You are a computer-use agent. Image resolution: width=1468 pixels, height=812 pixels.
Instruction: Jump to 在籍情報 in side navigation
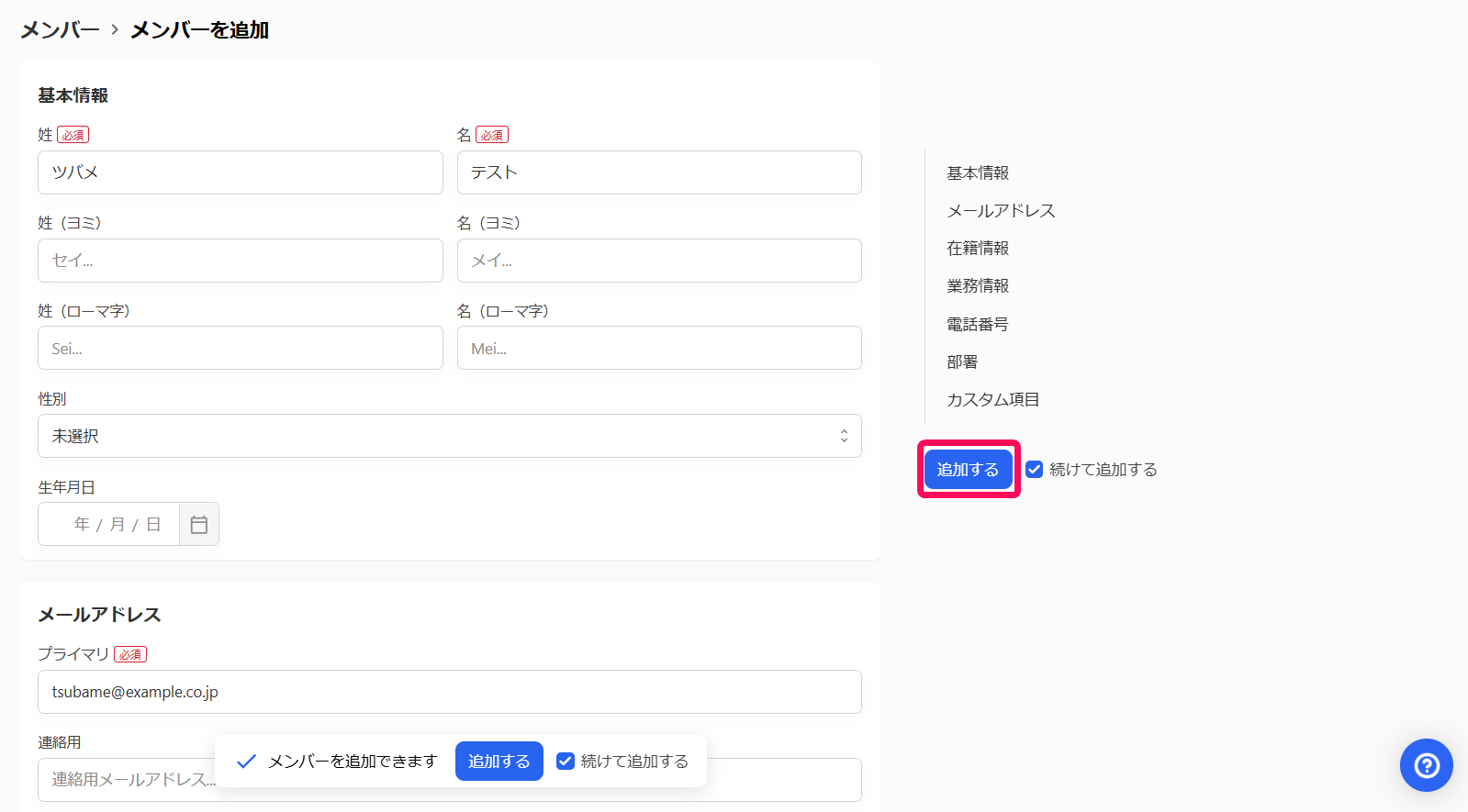click(x=978, y=248)
